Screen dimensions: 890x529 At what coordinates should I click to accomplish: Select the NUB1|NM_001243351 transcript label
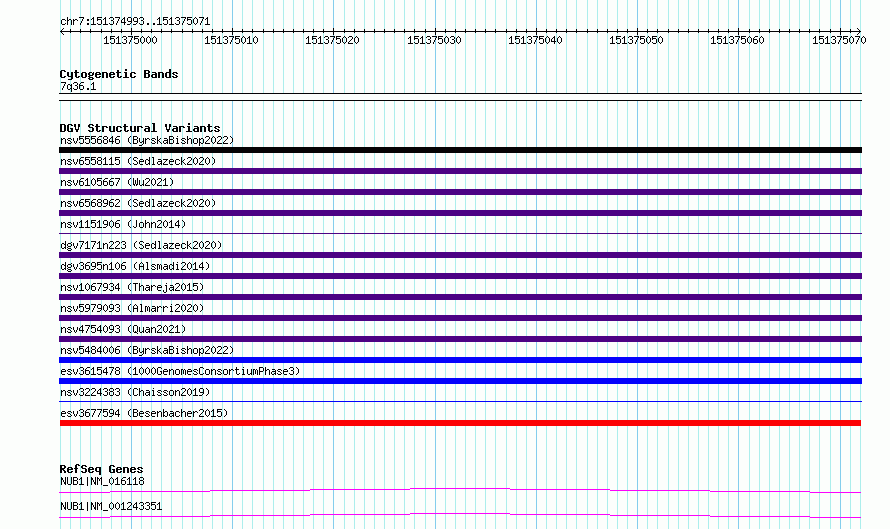(111, 507)
